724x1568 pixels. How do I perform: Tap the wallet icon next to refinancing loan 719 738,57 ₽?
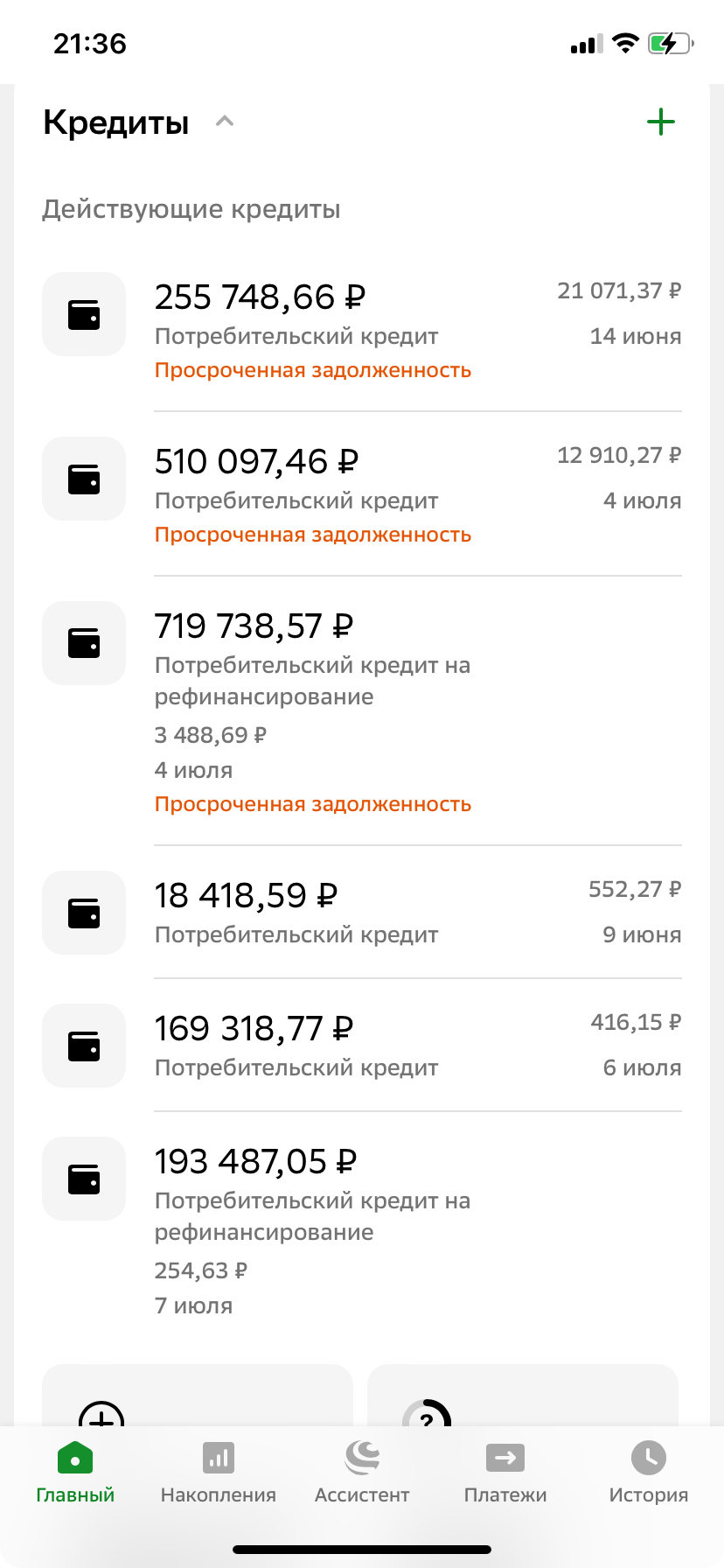click(x=83, y=643)
